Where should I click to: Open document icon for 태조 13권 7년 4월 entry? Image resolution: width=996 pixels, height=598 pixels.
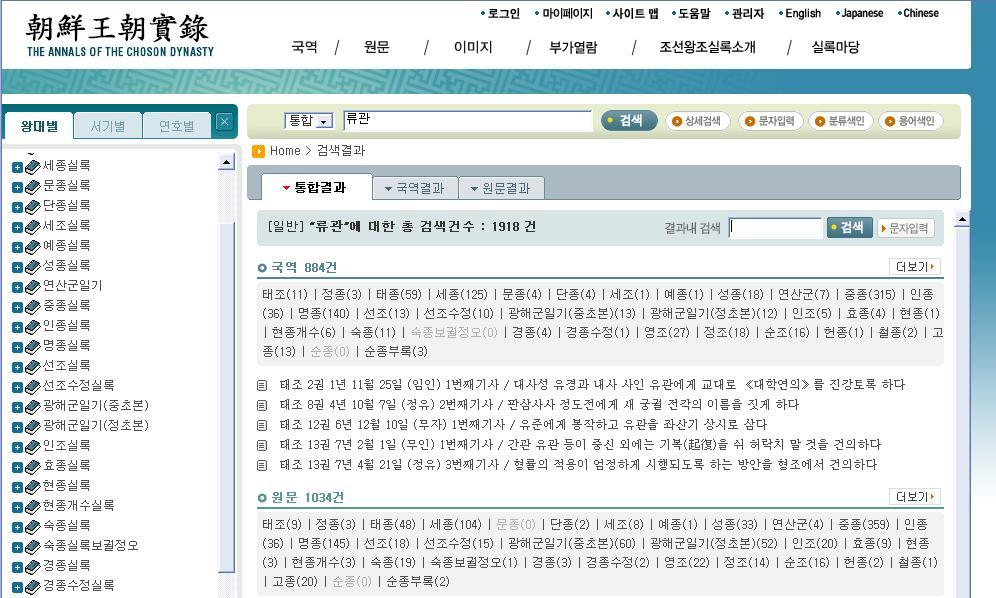(x=262, y=465)
